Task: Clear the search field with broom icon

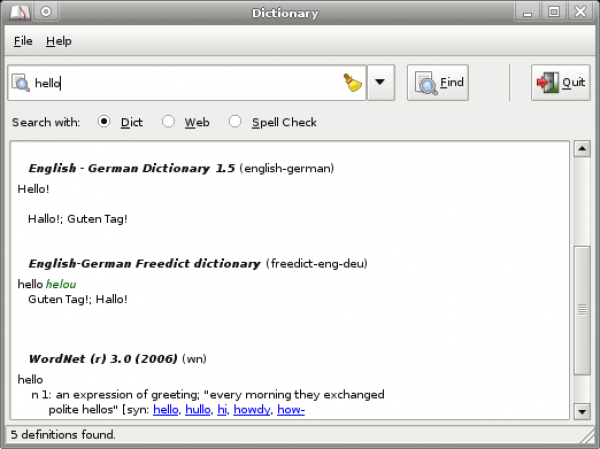Action: pyautogui.click(x=352, y=82)
